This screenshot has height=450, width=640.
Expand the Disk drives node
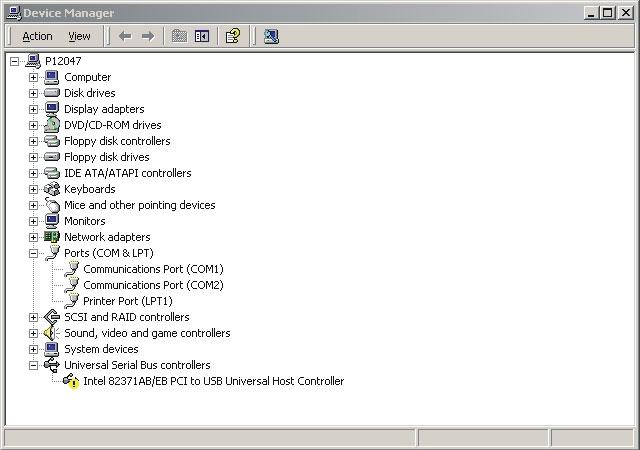click(x=33, y=93)
